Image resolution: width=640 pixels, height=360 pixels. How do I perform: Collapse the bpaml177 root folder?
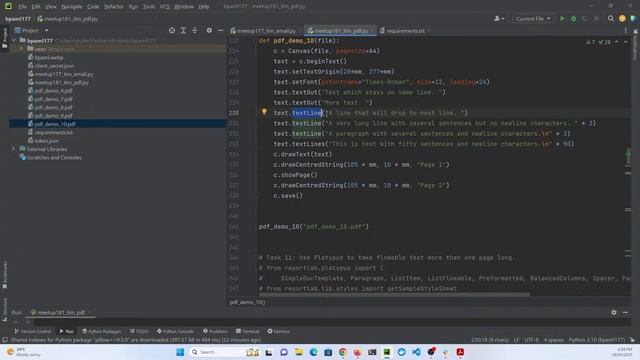click(14, 41)
